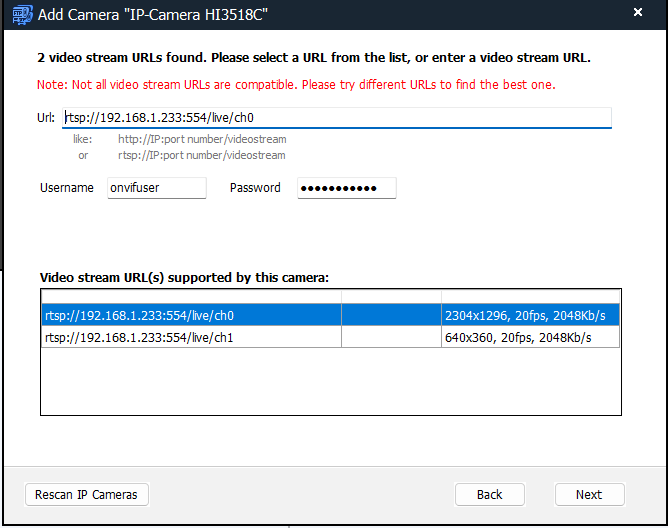
Task: Click the "Url:" label beside the address field
Action: 45,119
